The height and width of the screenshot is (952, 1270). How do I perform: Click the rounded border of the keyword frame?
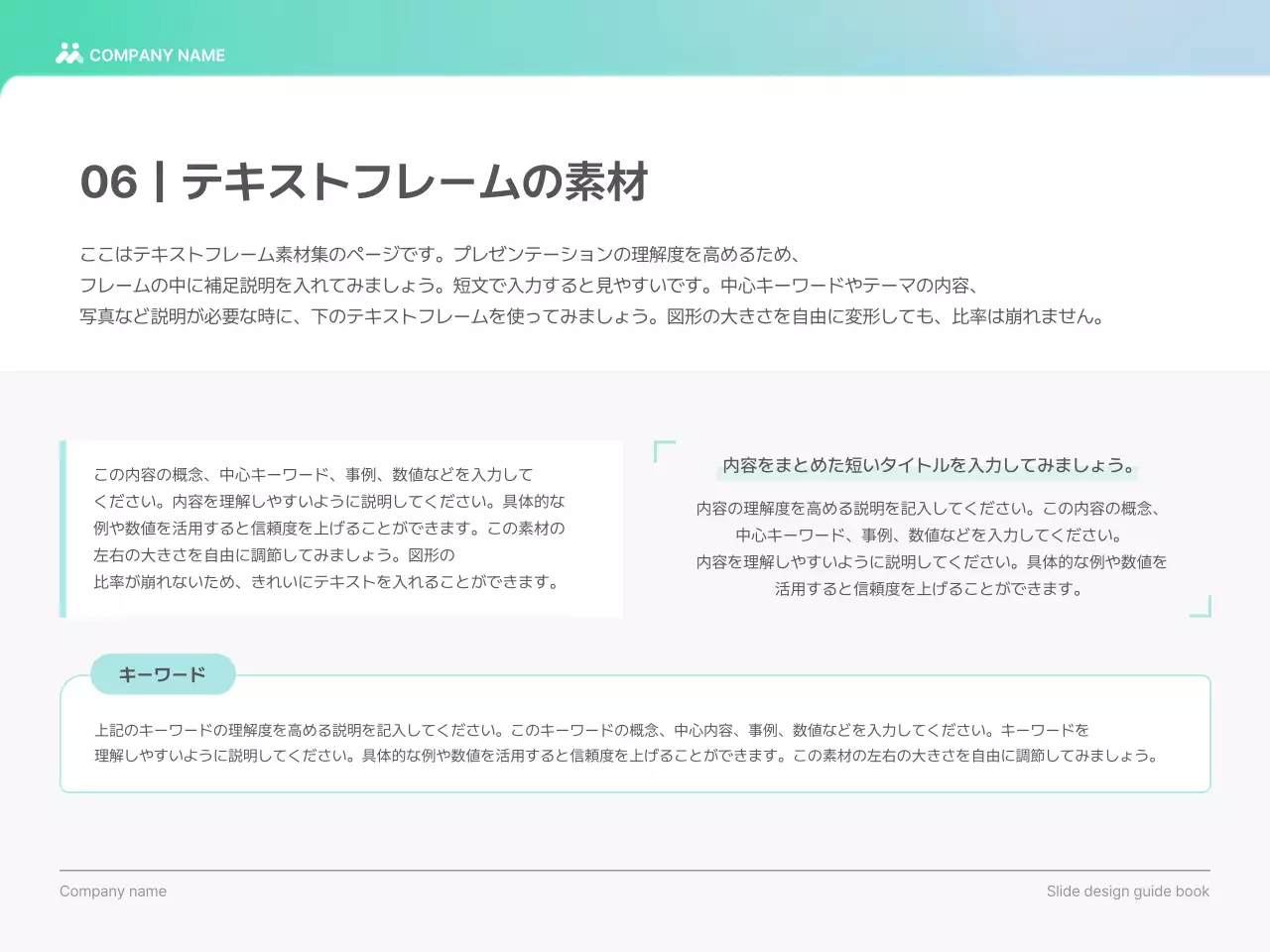tap(635, 791)
